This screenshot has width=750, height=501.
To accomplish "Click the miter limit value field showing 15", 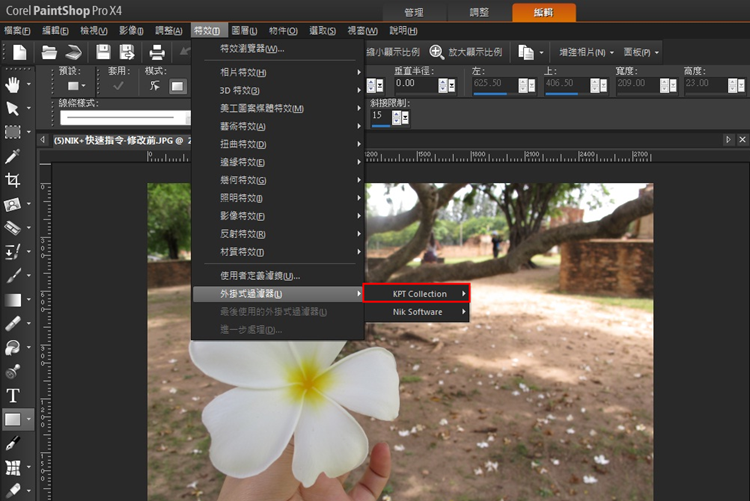I will pos(381,116).
